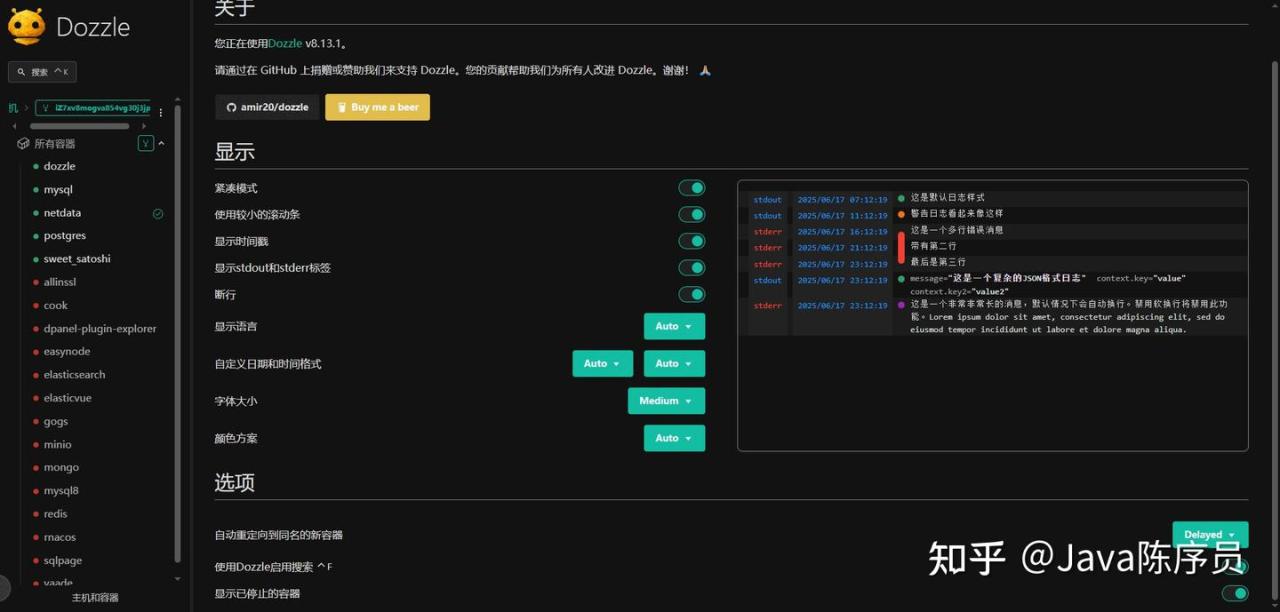The image size is (1280, 612).
Task: Click the all-containers cube icon
Action: pyautogui.click(x=23, y=144)
